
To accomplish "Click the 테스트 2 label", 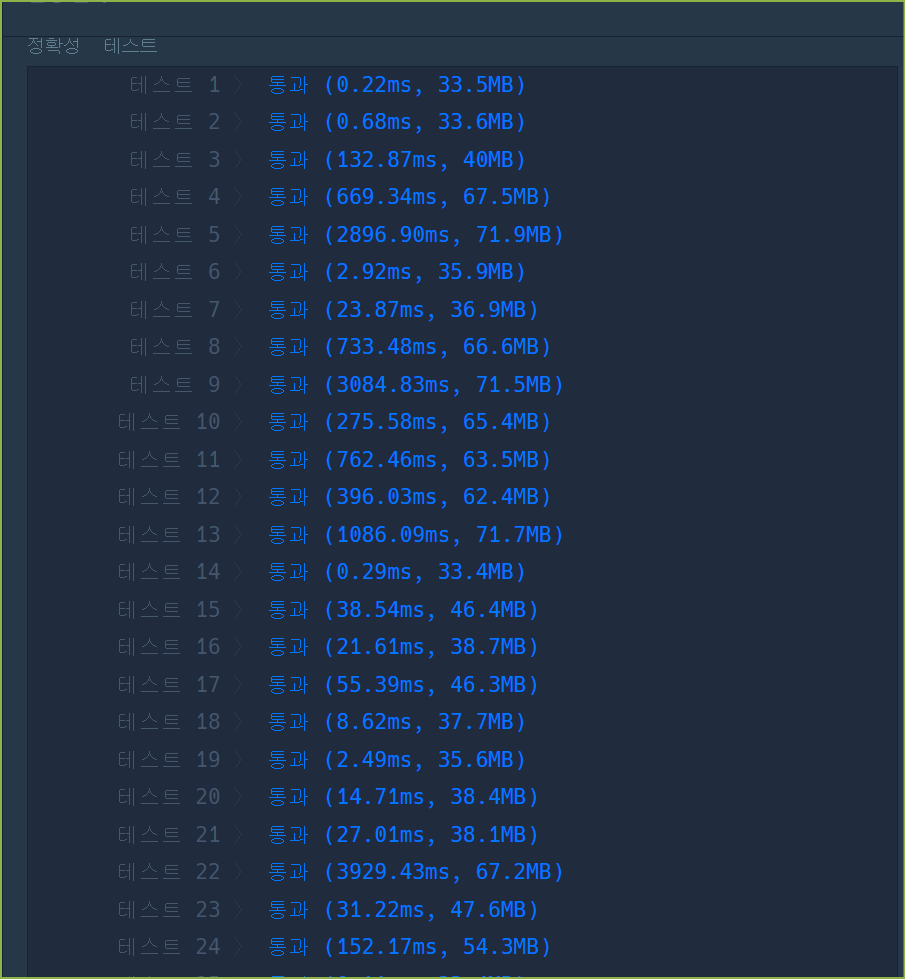I will 175,122.
